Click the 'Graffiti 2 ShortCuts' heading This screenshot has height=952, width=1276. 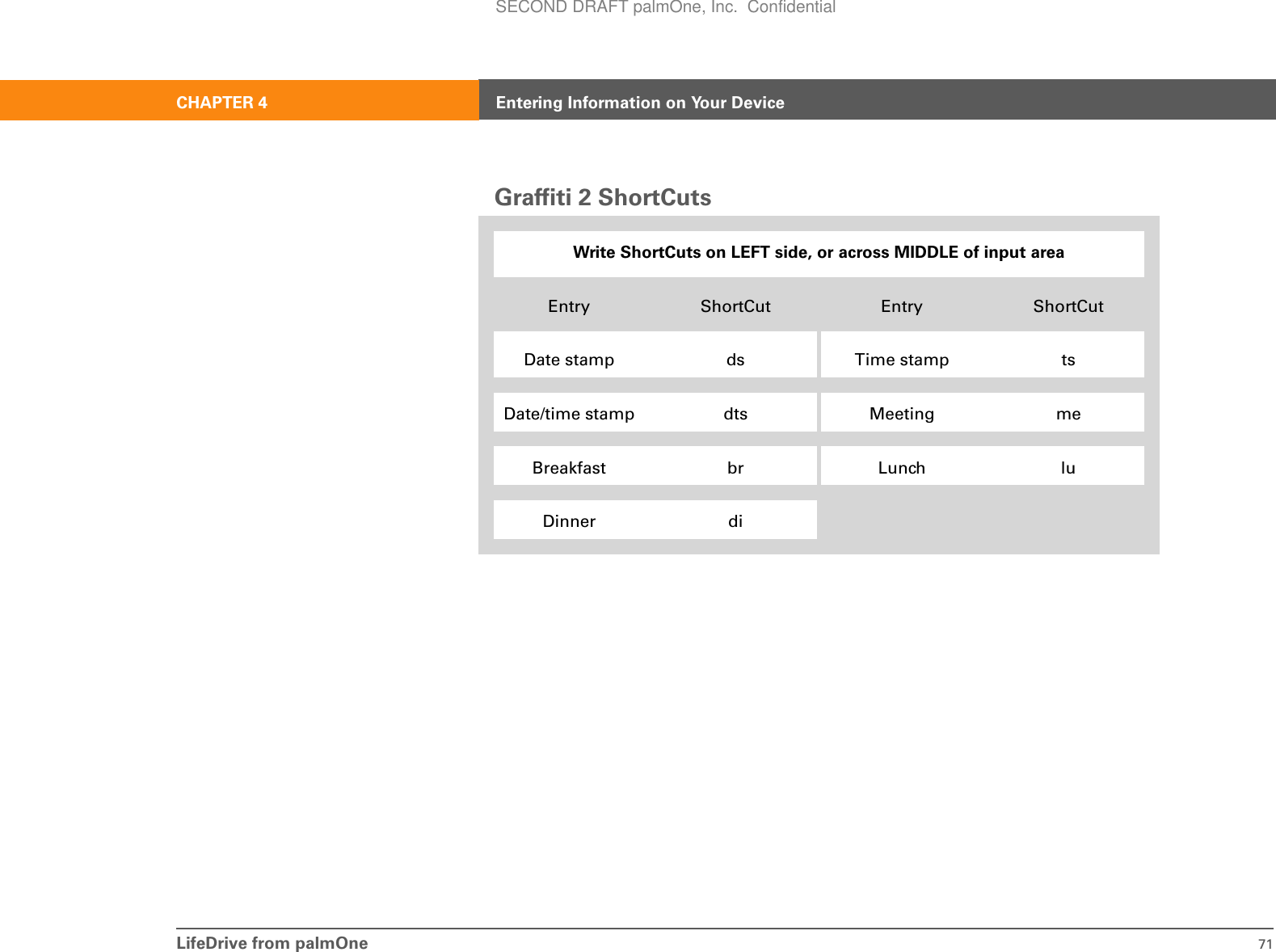(603, 197)
